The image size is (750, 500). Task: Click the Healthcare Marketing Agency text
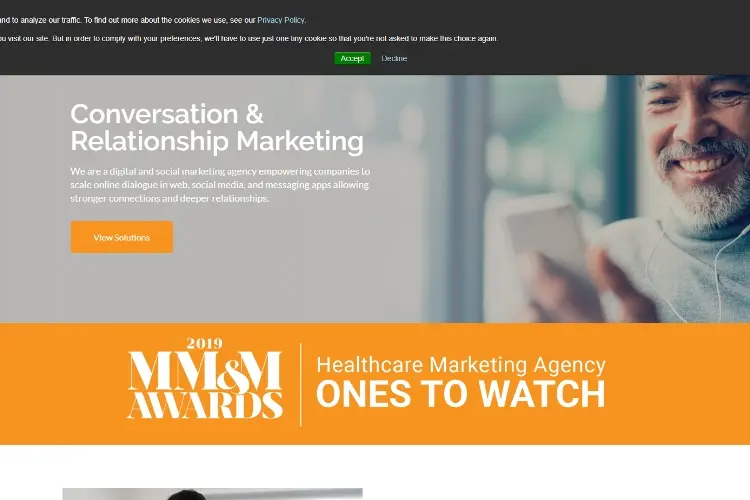click(461, 365)
